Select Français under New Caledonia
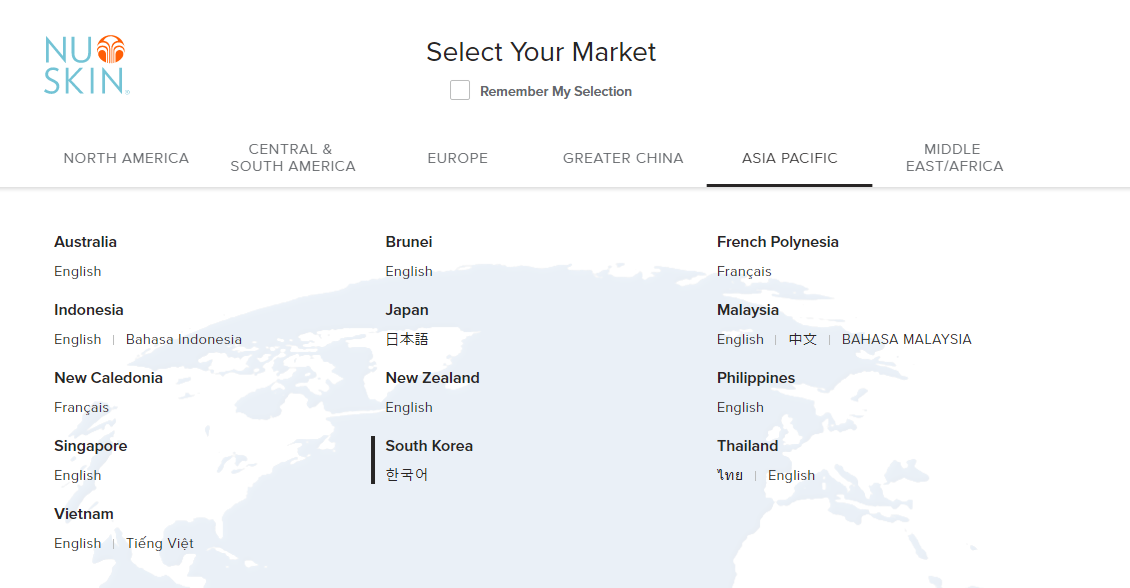This screenshot has width=1130, height=588. click(x=81, y=407)
